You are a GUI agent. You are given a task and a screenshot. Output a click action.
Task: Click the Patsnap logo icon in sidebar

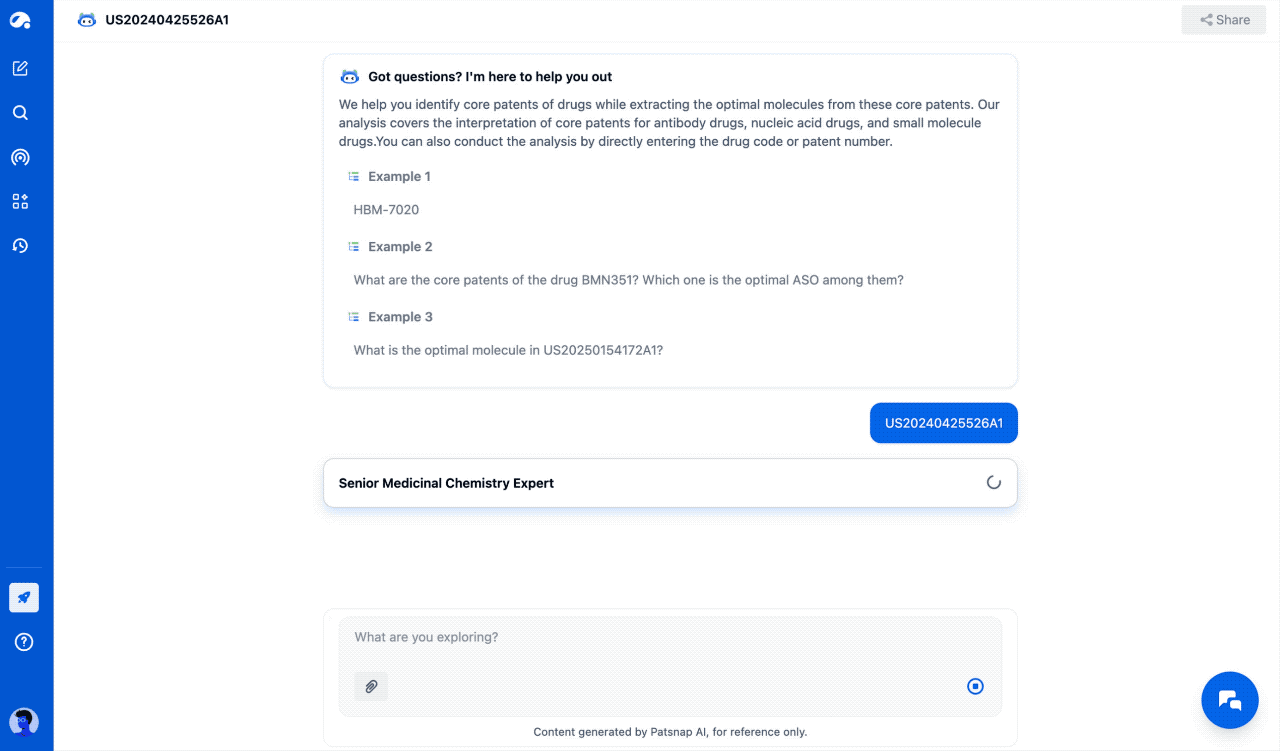click(20, 20)
